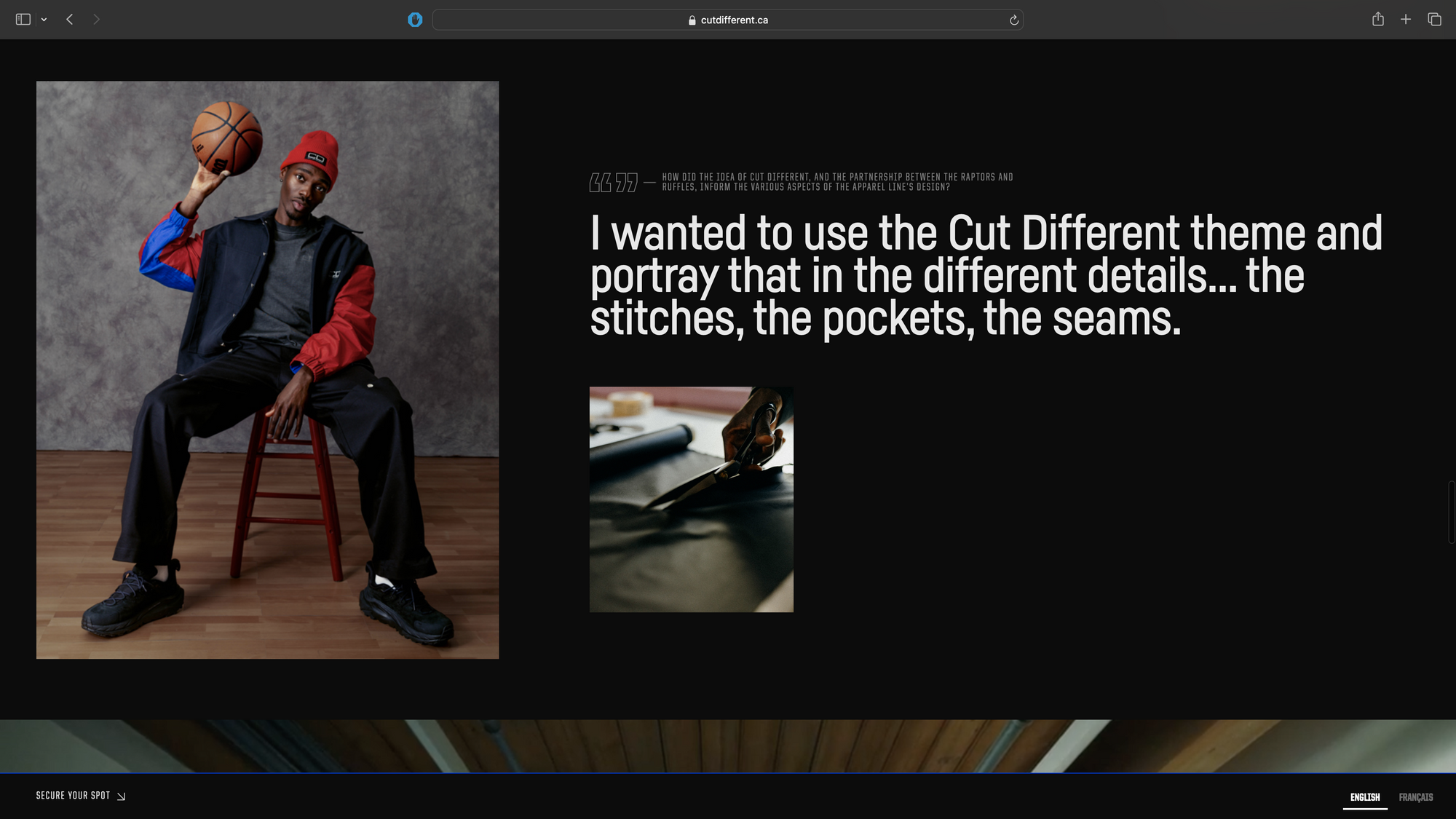Image resolution: width=1456 pixels, height=819 pixels.
Task: Open the sidebar dropdown chevron
Action: tap(44, 20)
